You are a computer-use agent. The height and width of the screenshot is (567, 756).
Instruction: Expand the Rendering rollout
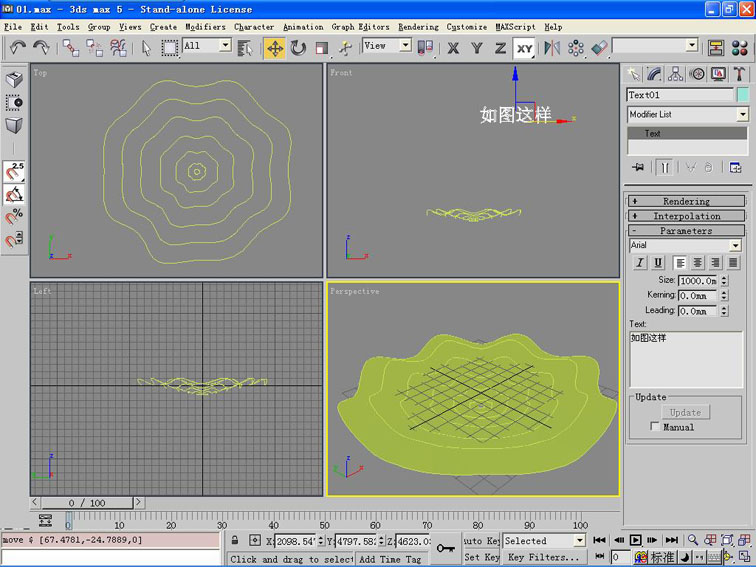click(686, 201)
